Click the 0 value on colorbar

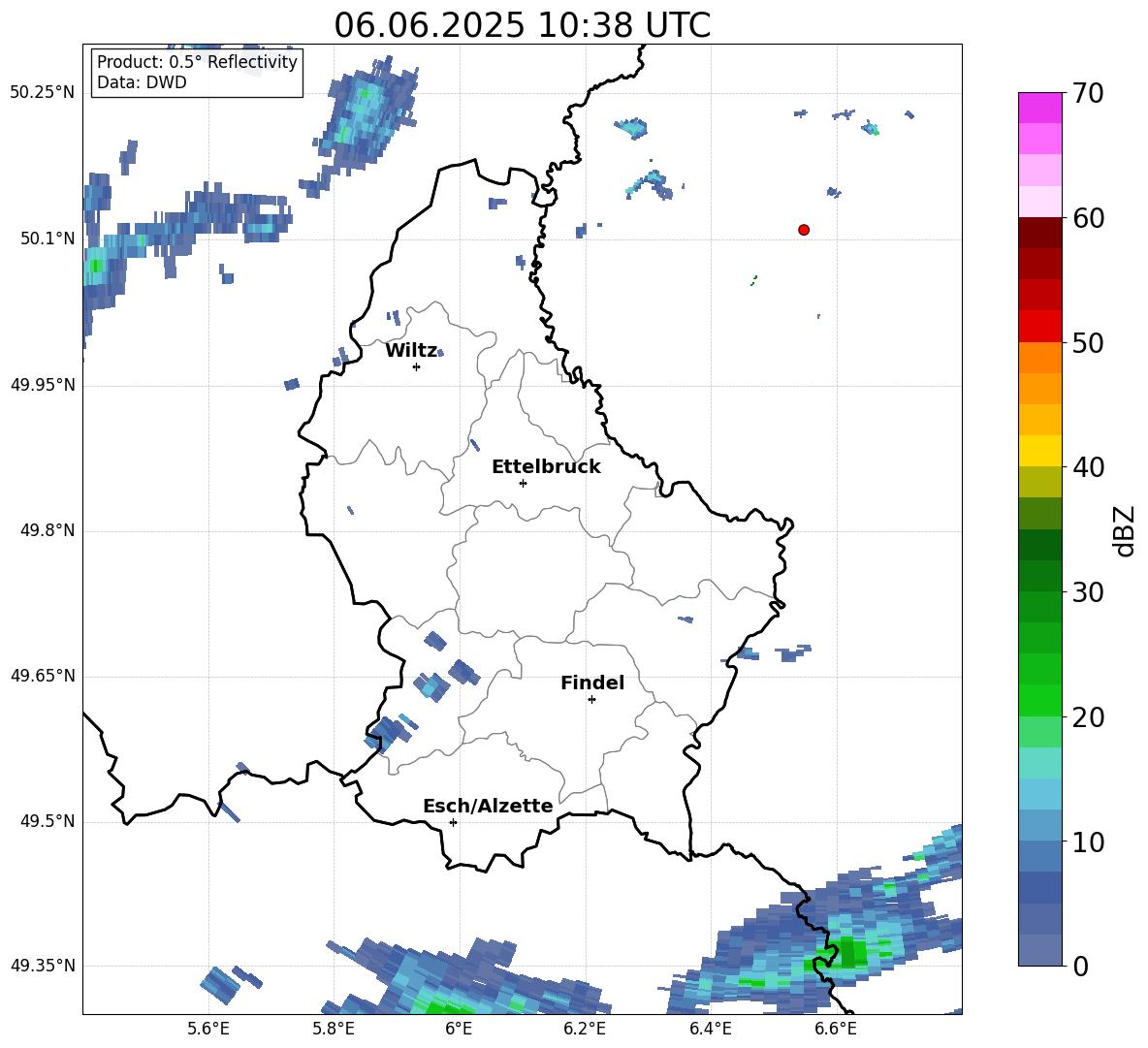pos(1079,966)
